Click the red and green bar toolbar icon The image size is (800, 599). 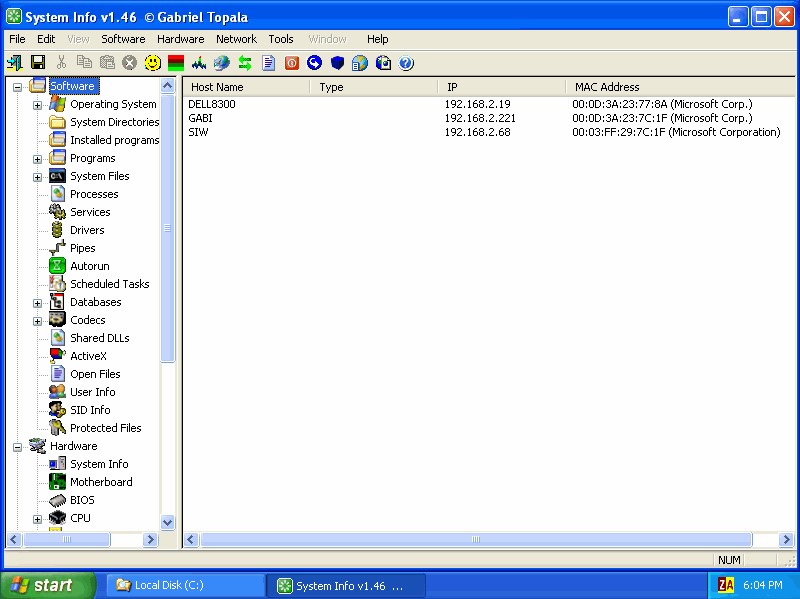(x=175, y=63)
